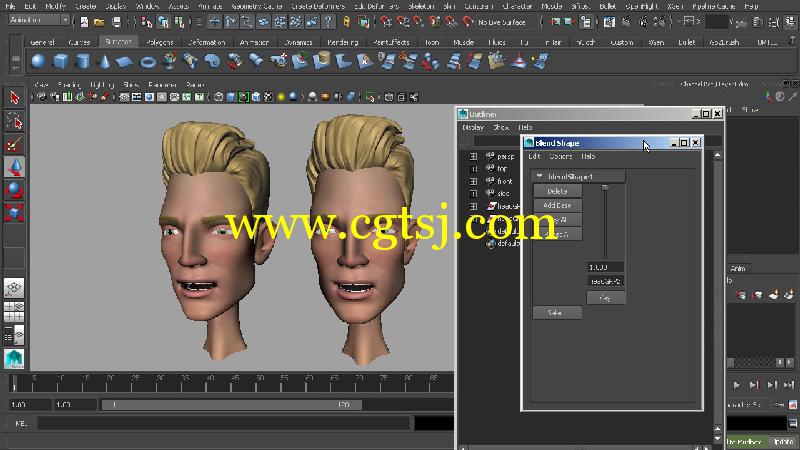This screenshot has width=800, height=450.
Task: Create a NURBS cone from the shelf
Action: (x=104, y=62)
